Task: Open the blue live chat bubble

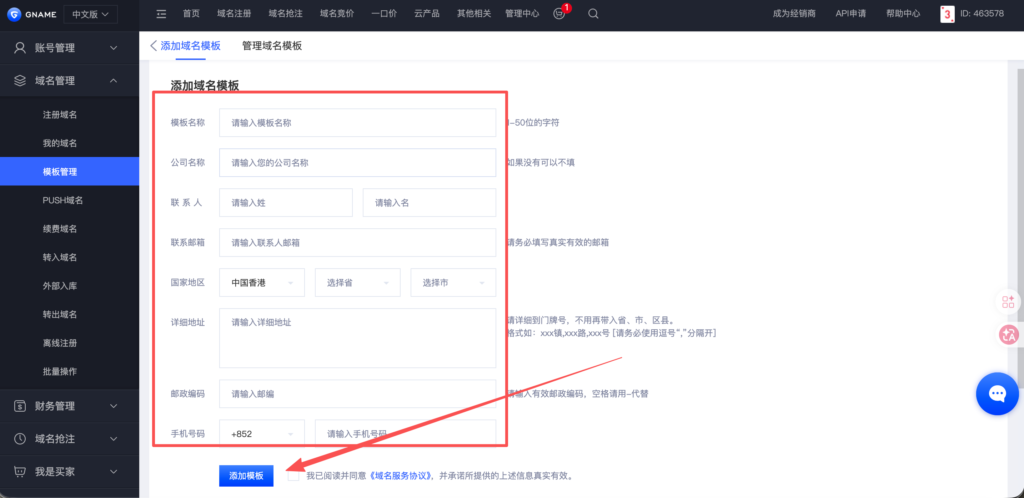Action: [997, 394]
